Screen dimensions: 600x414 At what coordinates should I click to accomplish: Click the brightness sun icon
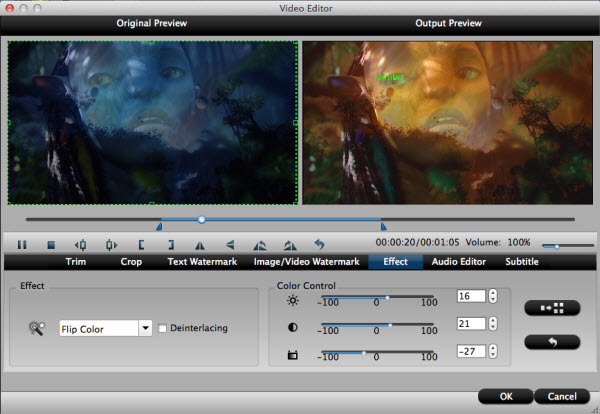[x=293, y=300]
